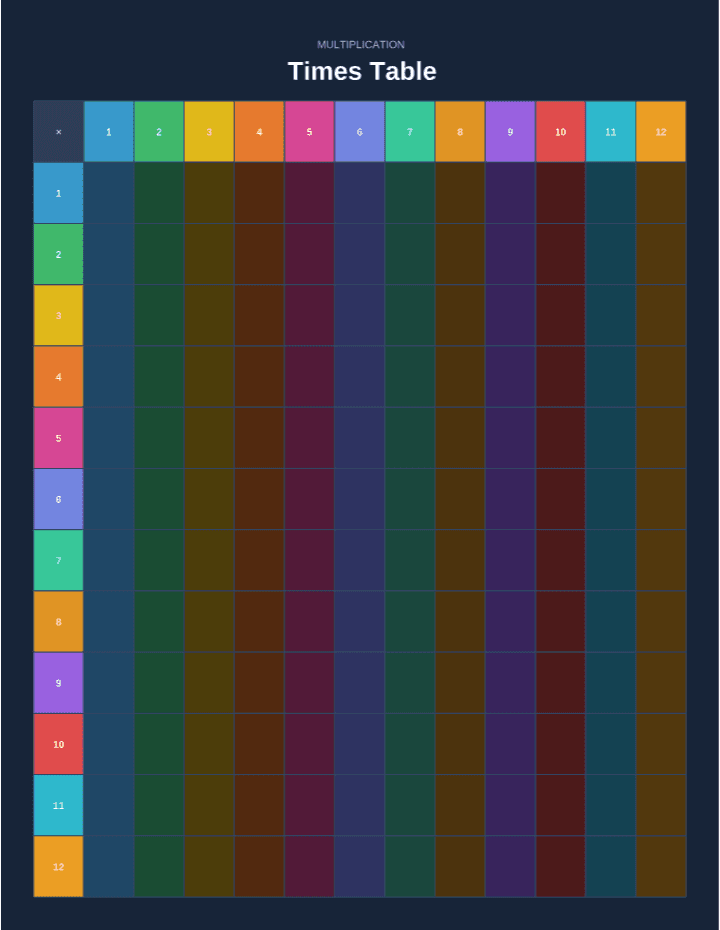Select the orange-gold column header 12

(661, 132)
